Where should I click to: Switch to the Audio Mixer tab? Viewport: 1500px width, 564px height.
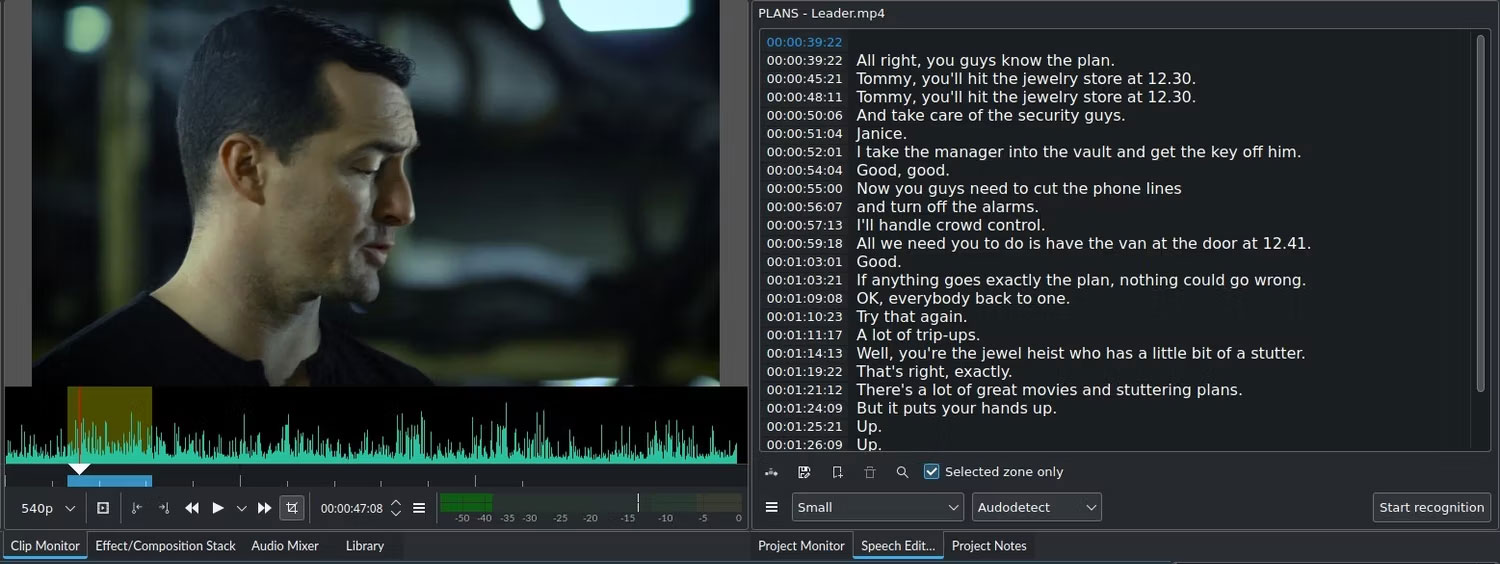point(285,546)
